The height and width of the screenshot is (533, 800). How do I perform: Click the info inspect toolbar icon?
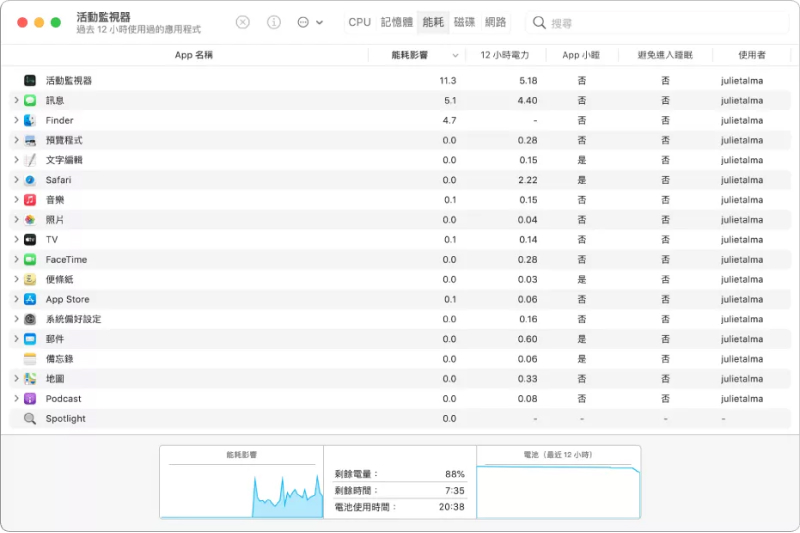pos(274,22)
